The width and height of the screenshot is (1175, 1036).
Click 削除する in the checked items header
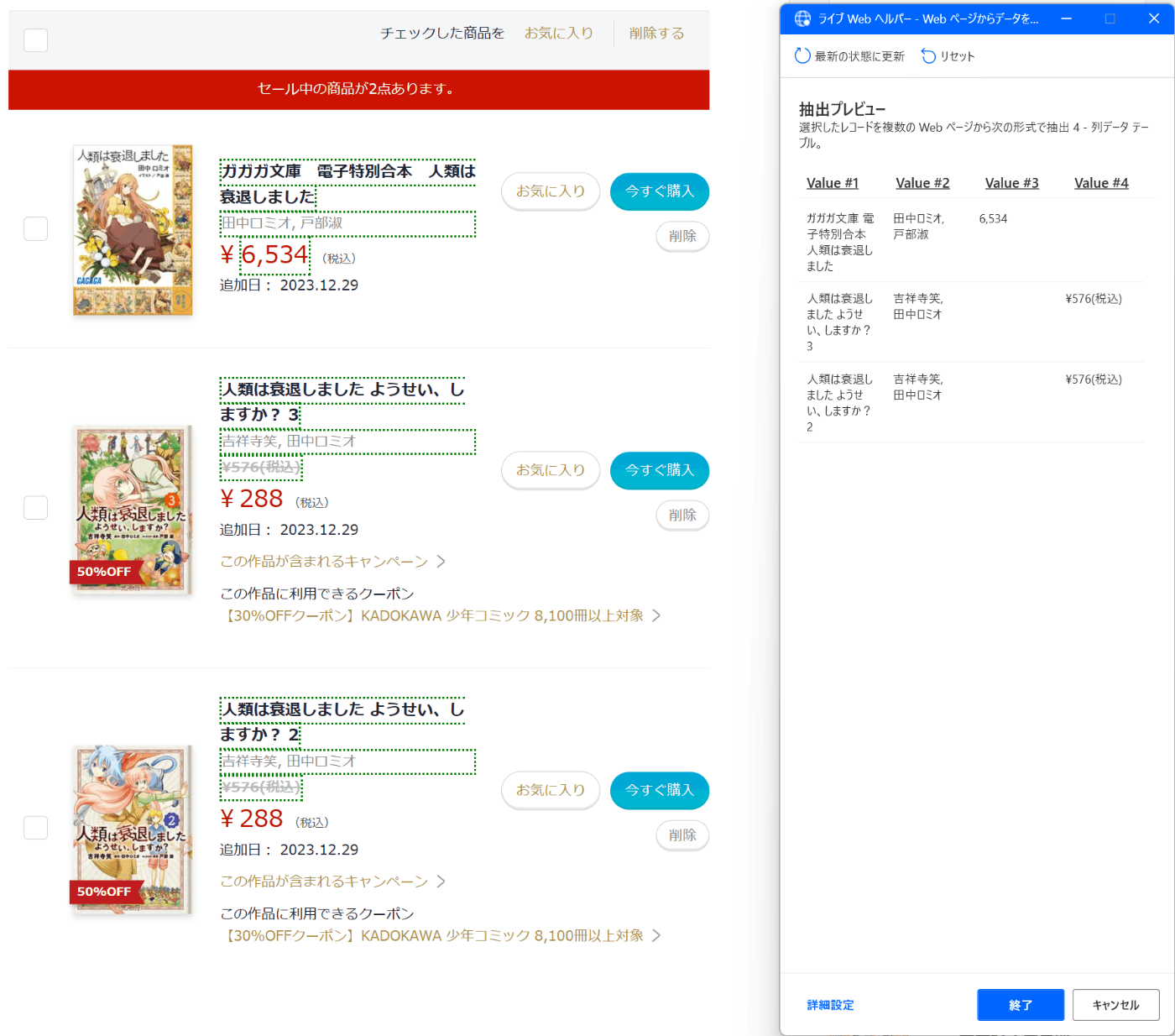pyautogui.click(x=656, y=33)
